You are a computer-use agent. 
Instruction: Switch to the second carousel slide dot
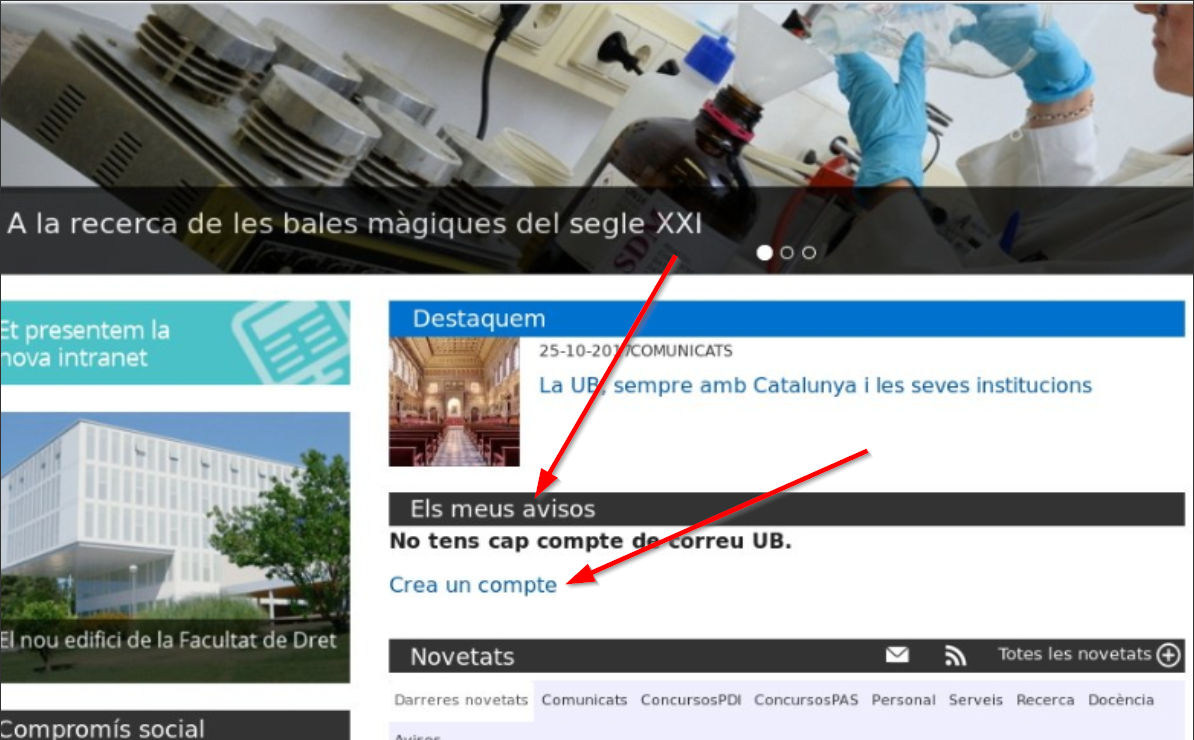tap(787, 252)
